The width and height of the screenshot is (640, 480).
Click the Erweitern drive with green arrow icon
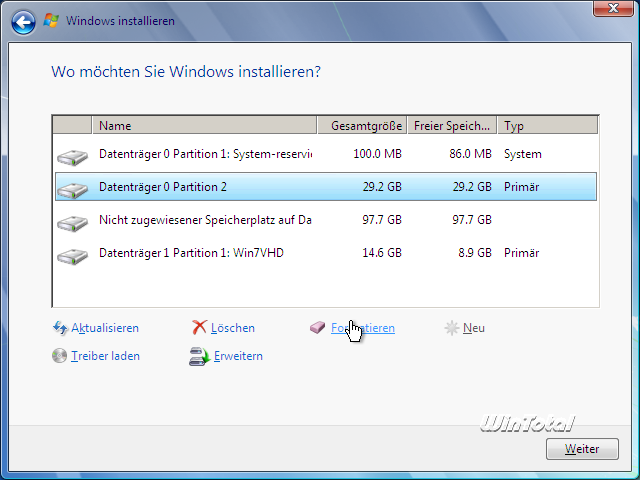[199, 356]
